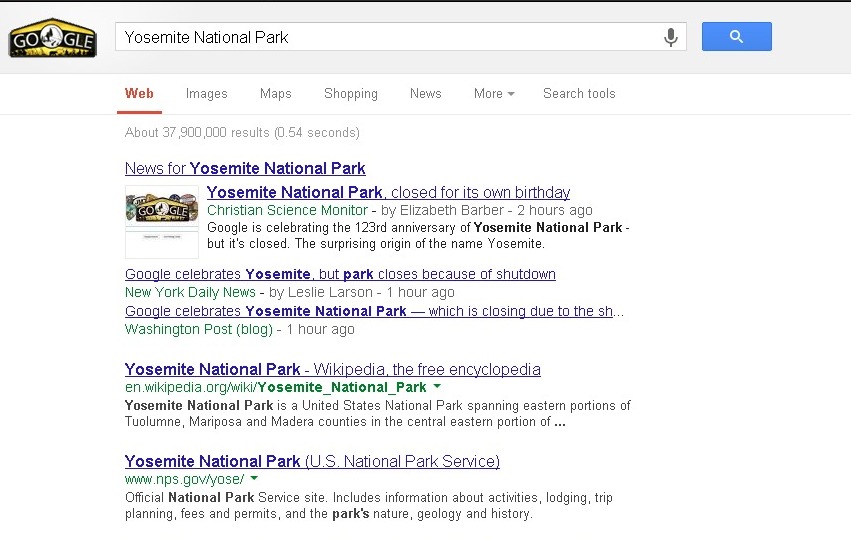Screen dimensions: 851x539
Task: Click the blue search magnifier button
Action: (736, 36)
